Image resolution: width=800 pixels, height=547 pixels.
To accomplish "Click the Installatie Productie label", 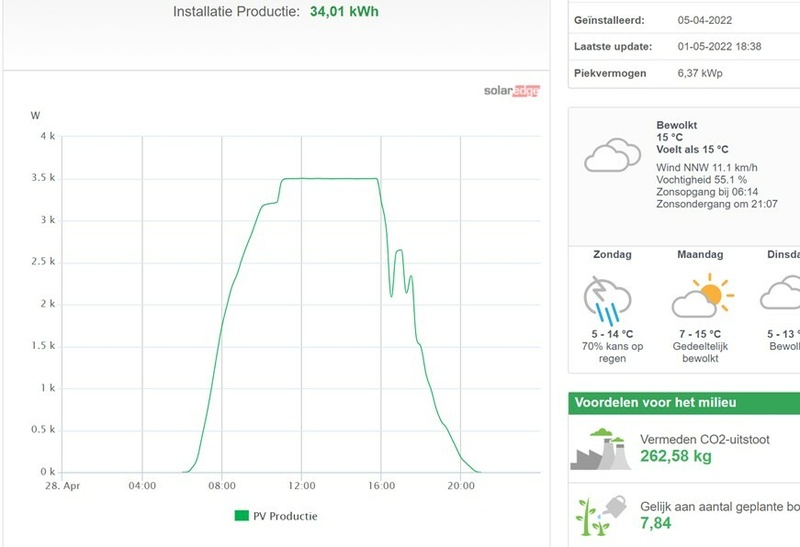I will pyautogui.click(x=236, y=11).
